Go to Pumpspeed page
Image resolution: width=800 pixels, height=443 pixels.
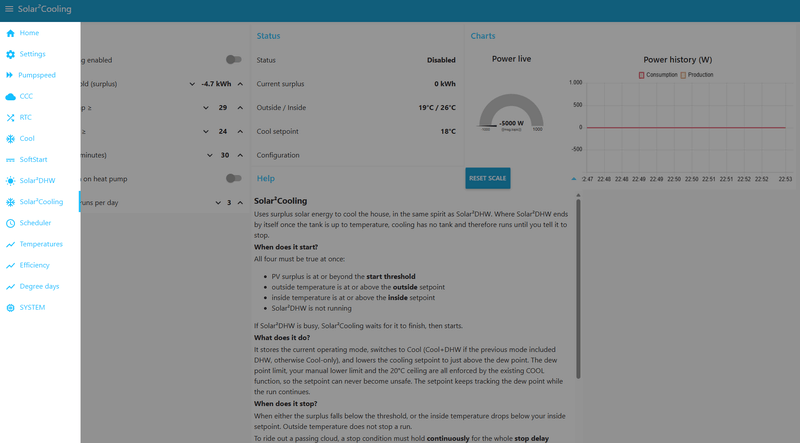[40, 75]
